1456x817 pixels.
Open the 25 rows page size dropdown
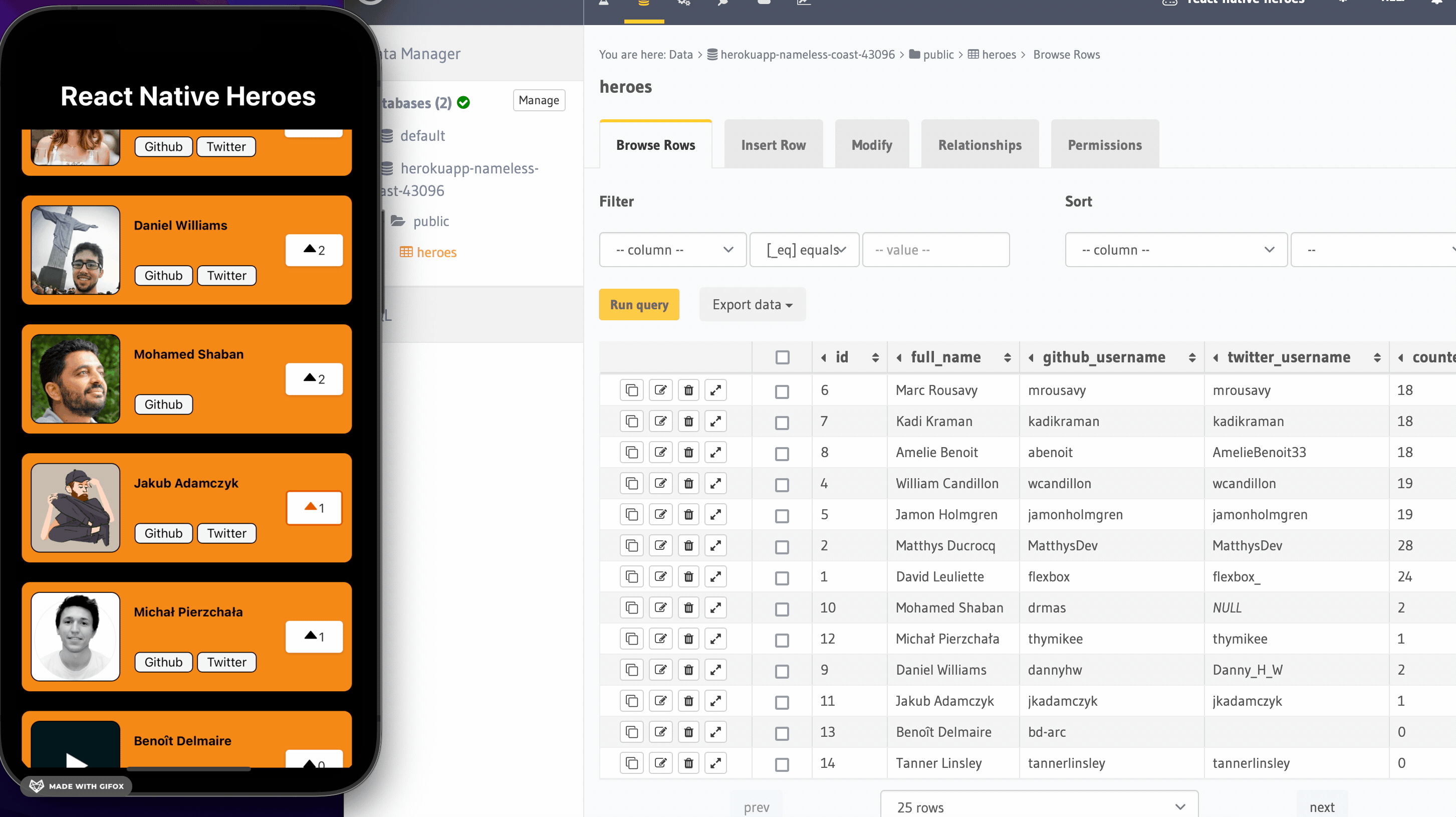[1039, 806]
